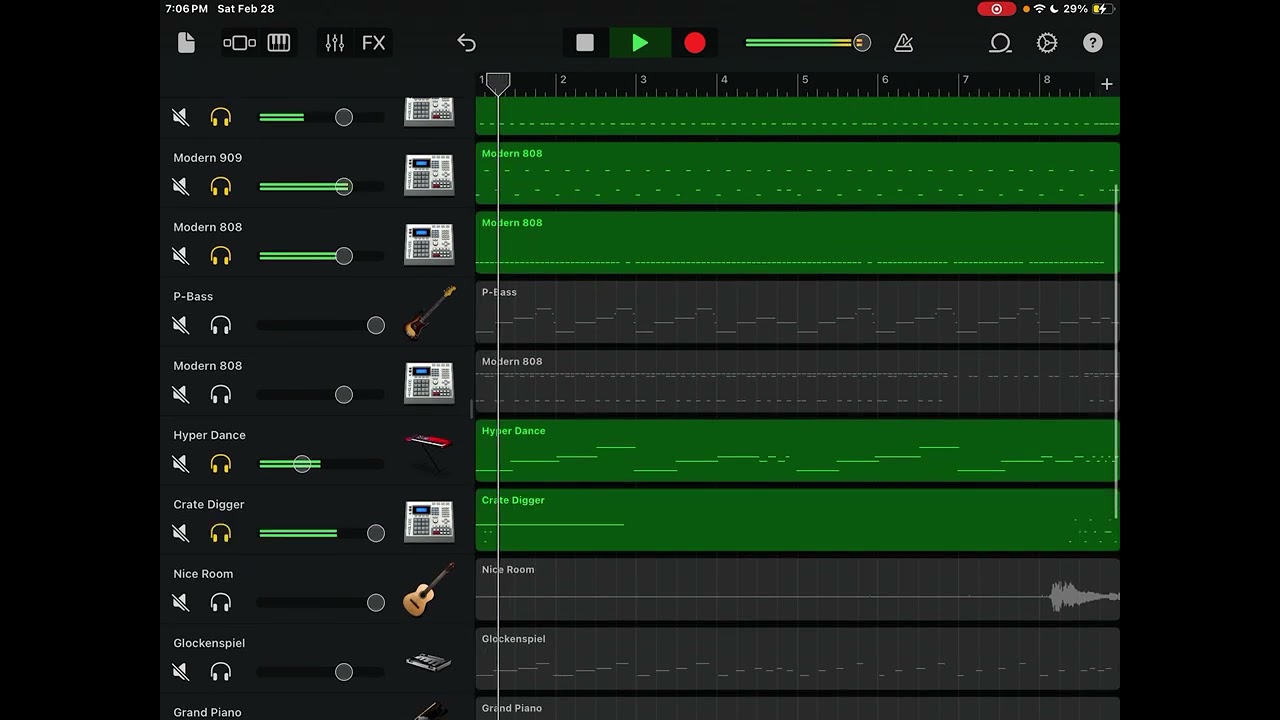The image size is (1280, 720).
Task: Unsolo the Modern 909 track
Action: click(221, 187)
